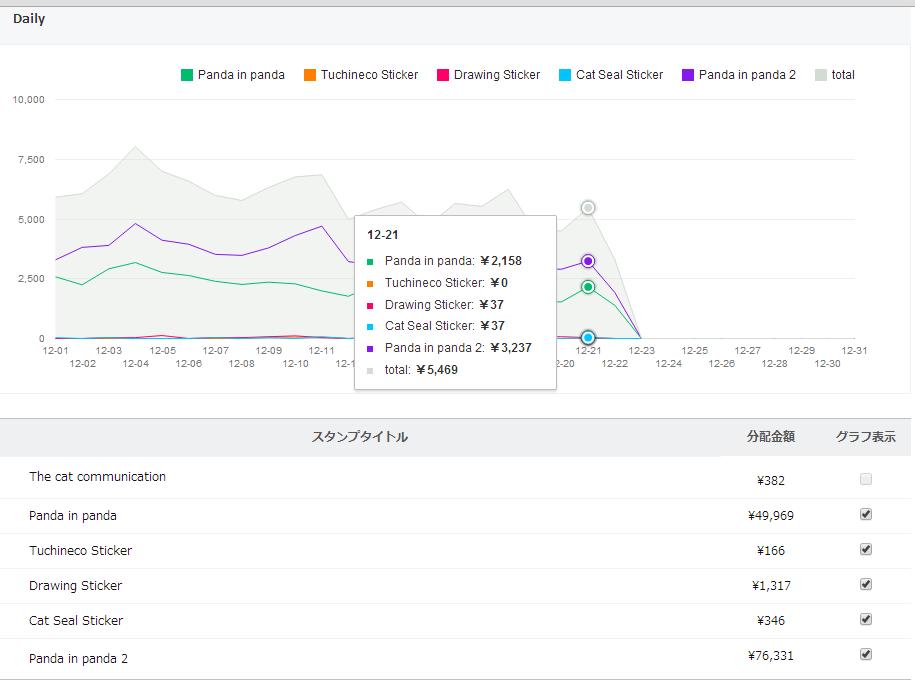Click the スタンプタイトル column header
Viewport: 915px width, 681px height.
(x=360, y=437)
